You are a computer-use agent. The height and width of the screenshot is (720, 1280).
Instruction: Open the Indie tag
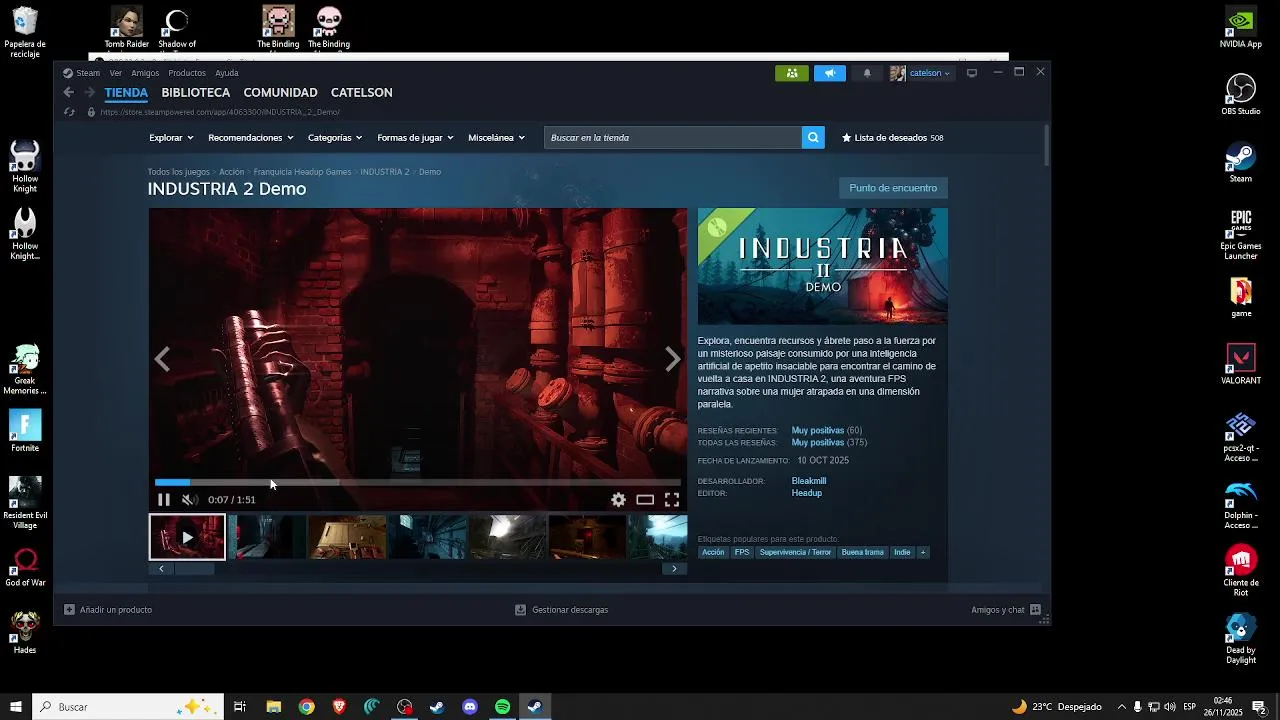click(902, 552)
